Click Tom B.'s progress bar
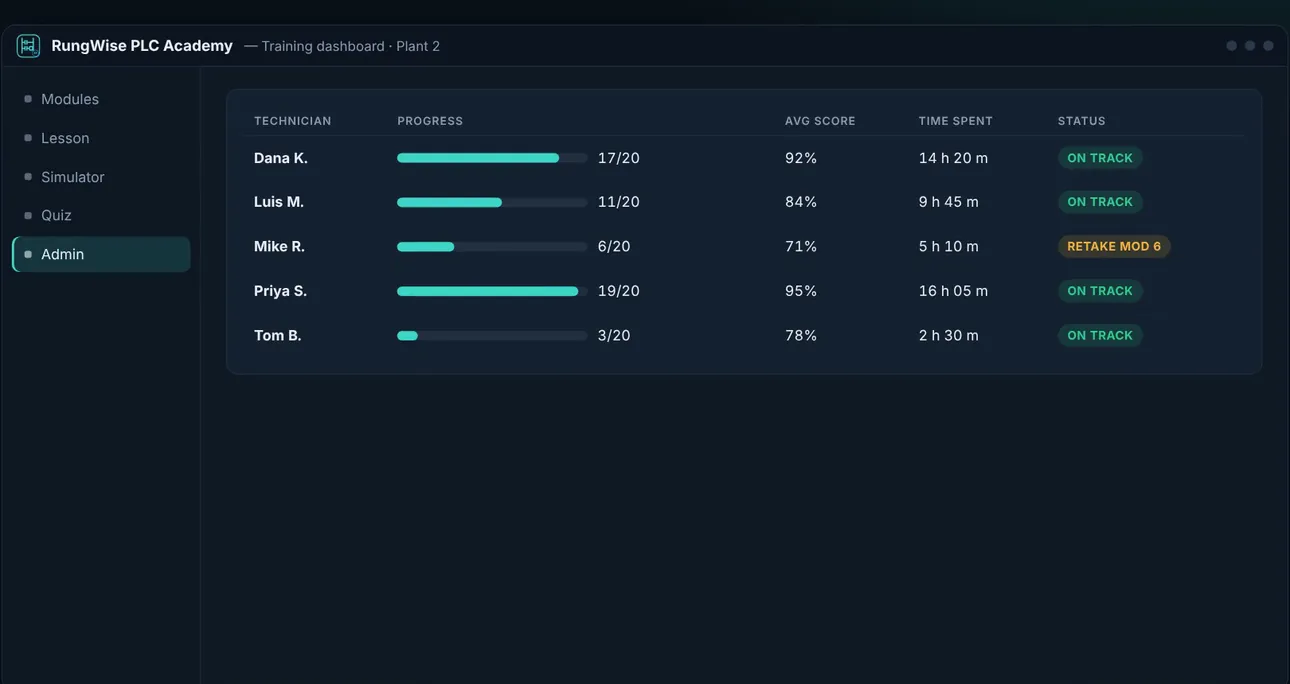Viewport: 1290px width, 684px height. (492, 335)
